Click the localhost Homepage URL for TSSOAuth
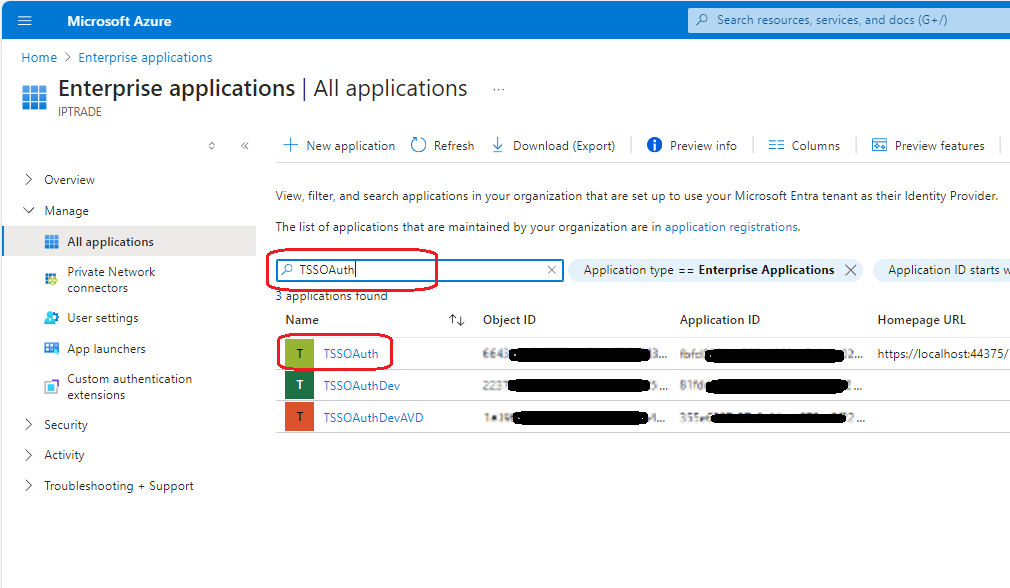 coord(943,354)
